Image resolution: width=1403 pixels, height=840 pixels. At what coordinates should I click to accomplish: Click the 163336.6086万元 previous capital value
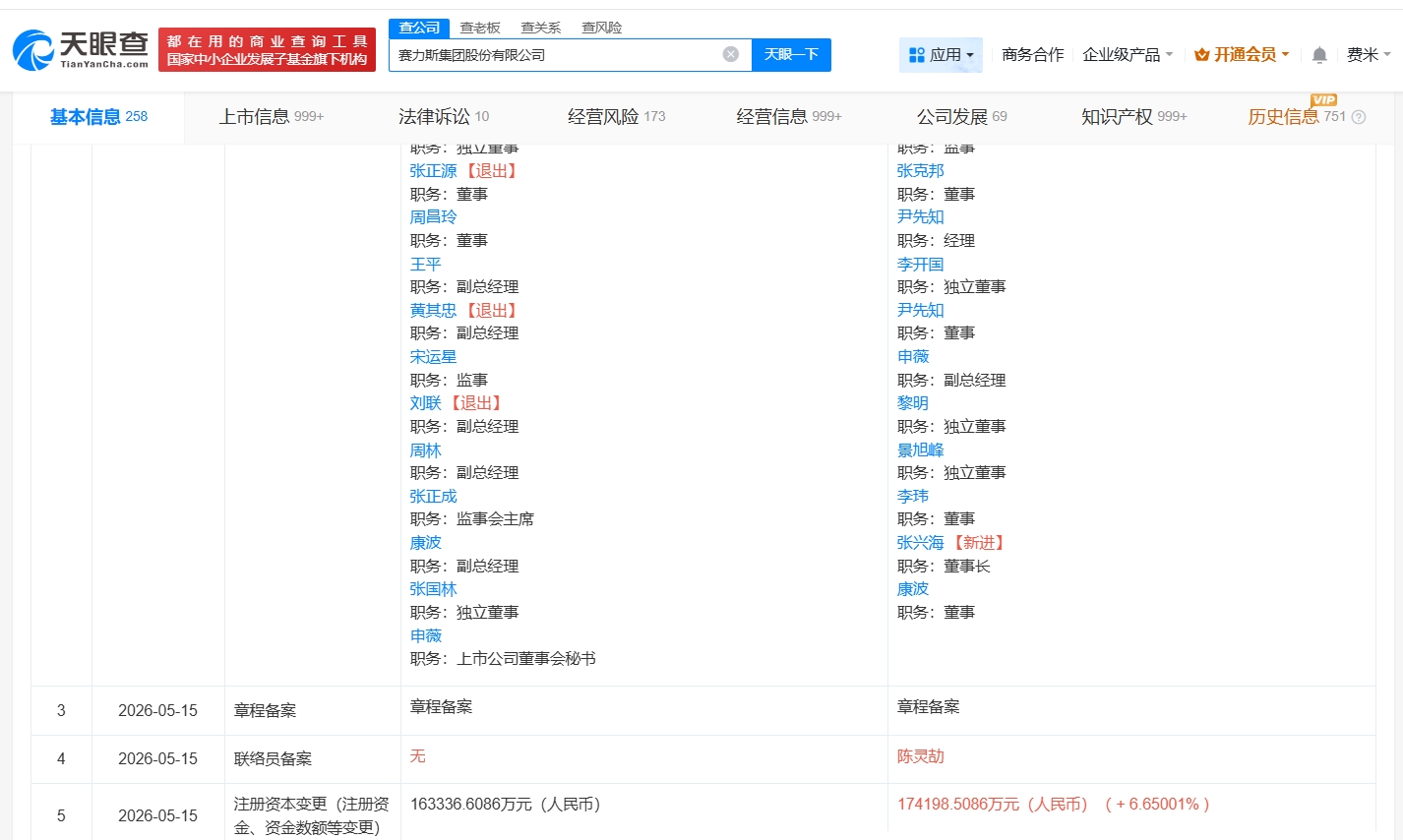pyautogui.click(x=505, y=805)
